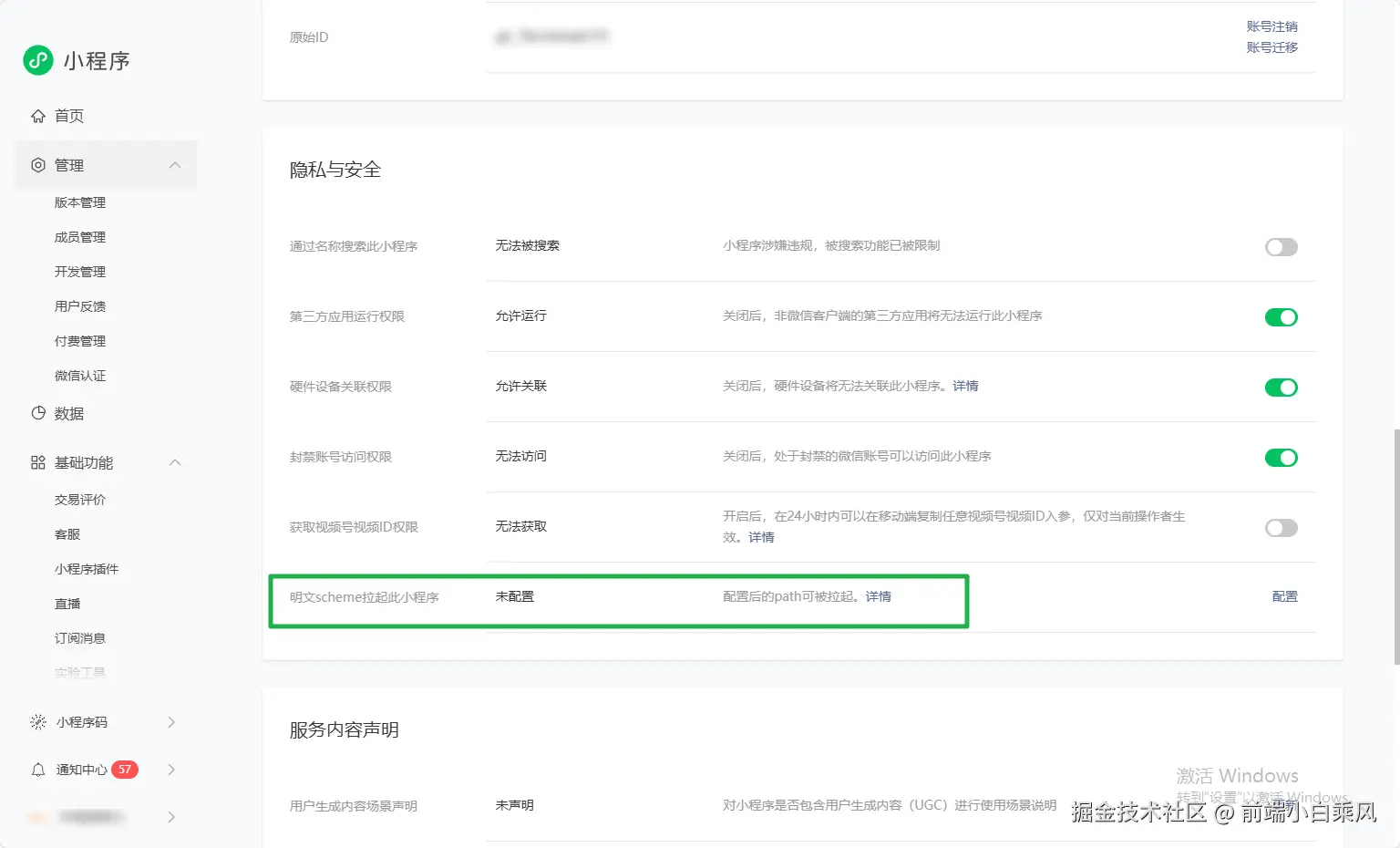Click 配置 for 明文scheme row
This screenshot has width=1400, height=848.
(x=1285, y=596)
